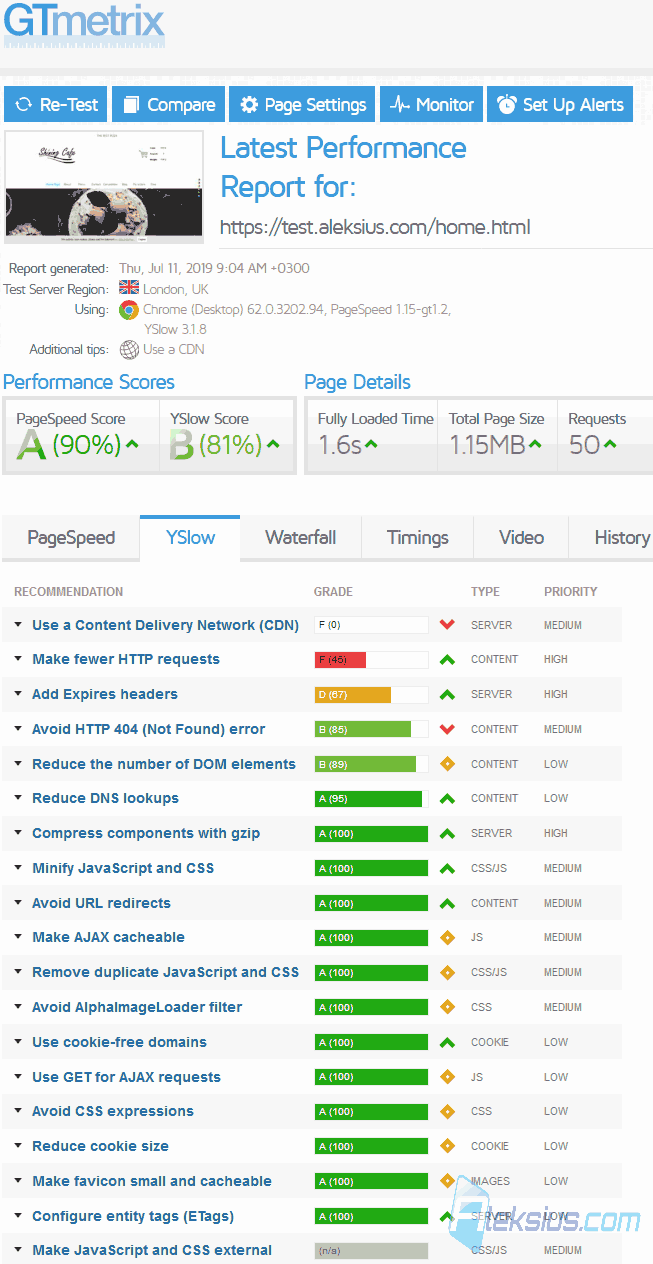Open the Minify JavaScript and CSS recommendation
The height and width of the screenshot is (1264, 653).
123,868
